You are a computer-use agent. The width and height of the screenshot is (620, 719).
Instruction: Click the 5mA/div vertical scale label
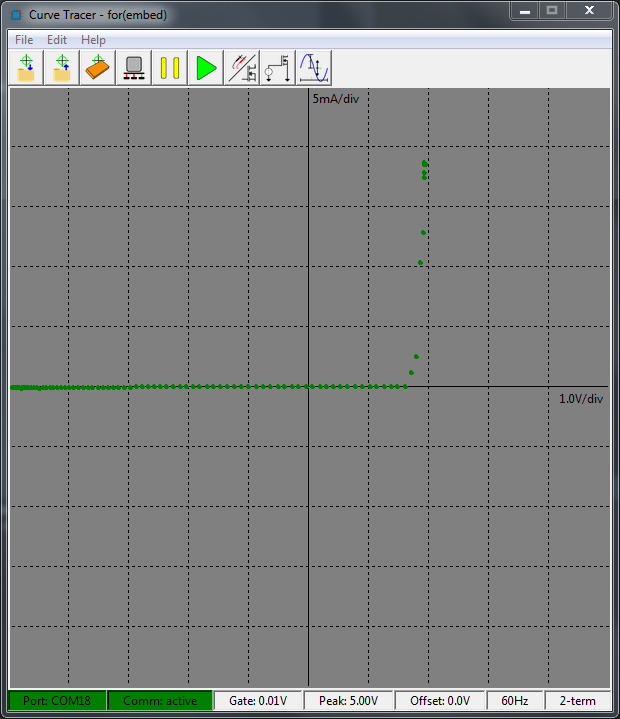[336, 99]
